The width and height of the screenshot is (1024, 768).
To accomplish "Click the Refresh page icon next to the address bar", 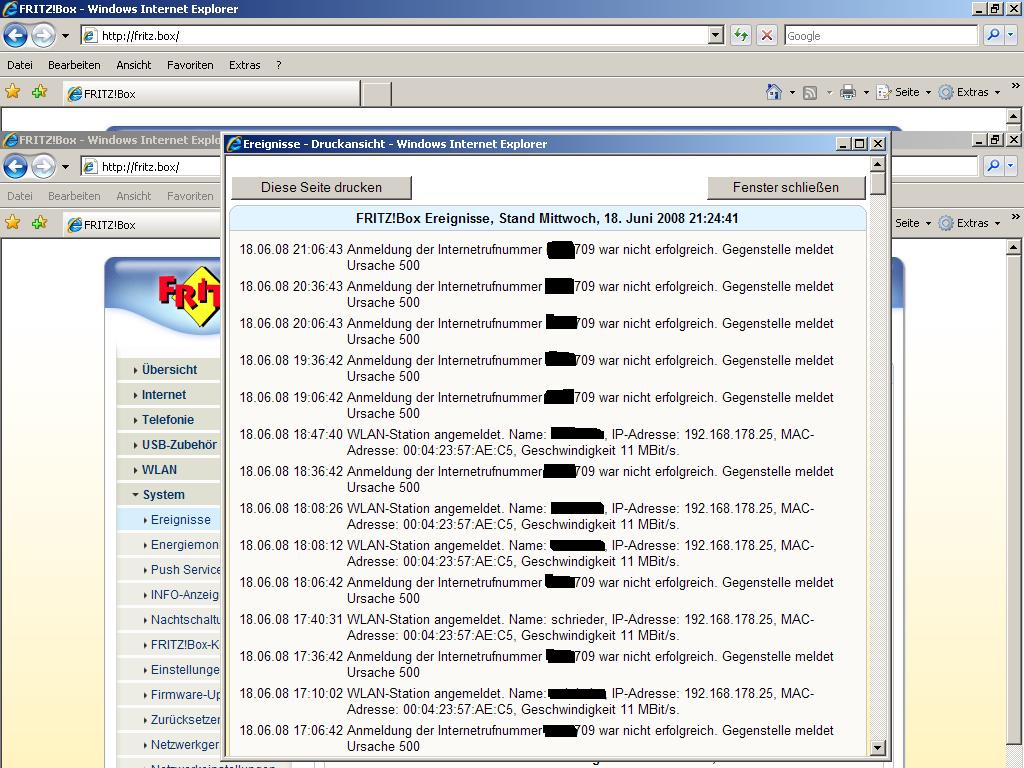I will click(x=741, y=36).
